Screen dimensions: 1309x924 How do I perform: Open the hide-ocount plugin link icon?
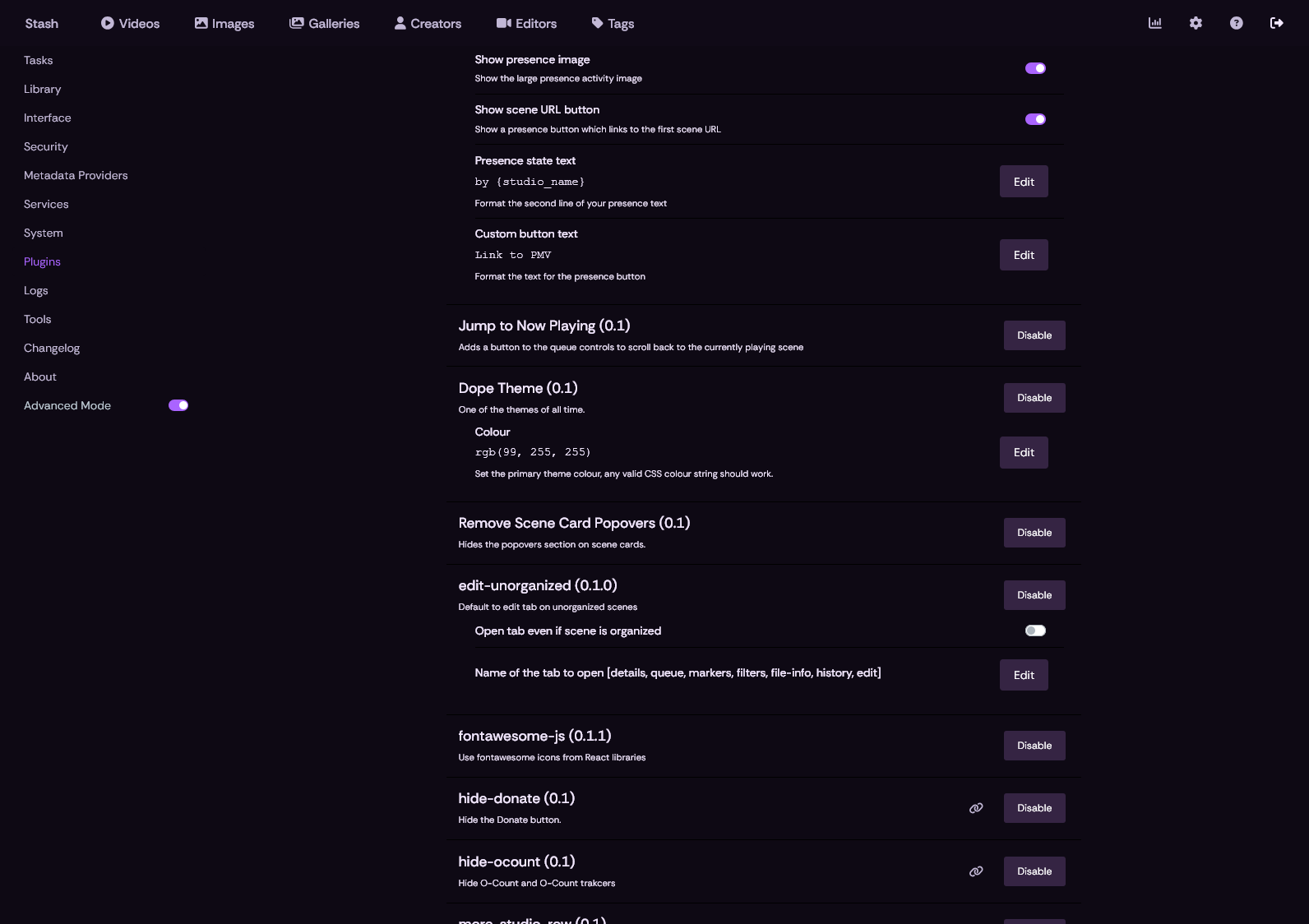976,871
